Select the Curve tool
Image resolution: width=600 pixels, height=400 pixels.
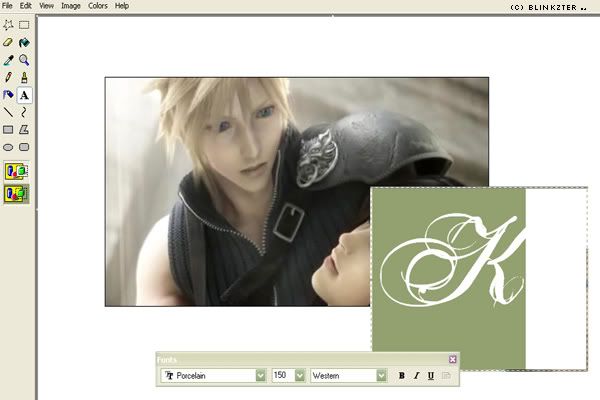(x=24, y=112)
